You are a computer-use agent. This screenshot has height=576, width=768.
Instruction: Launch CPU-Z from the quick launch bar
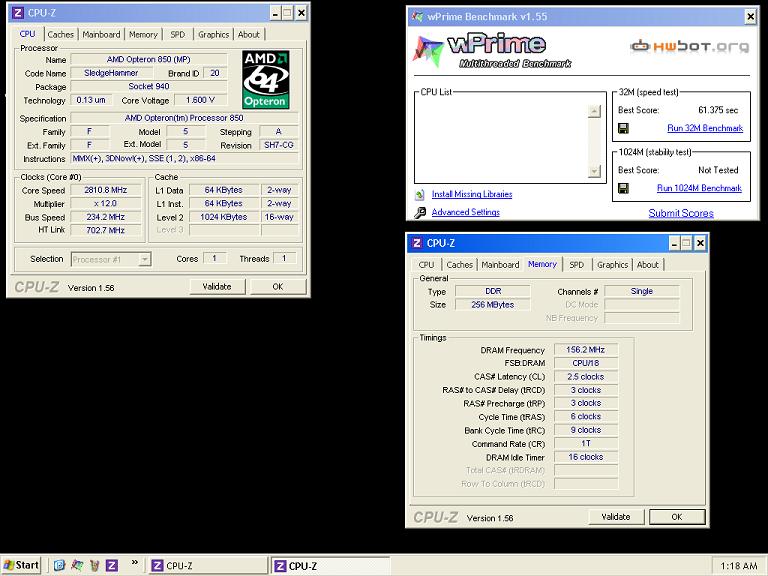coord(112,565)
